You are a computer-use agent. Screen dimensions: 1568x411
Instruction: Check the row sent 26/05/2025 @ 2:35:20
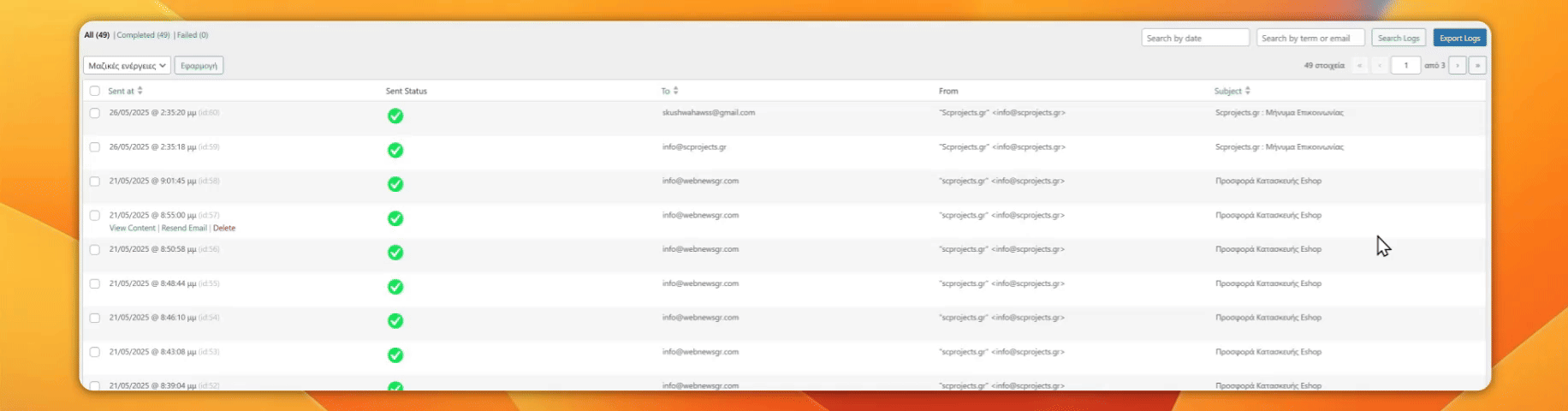(x=95, y=113)
